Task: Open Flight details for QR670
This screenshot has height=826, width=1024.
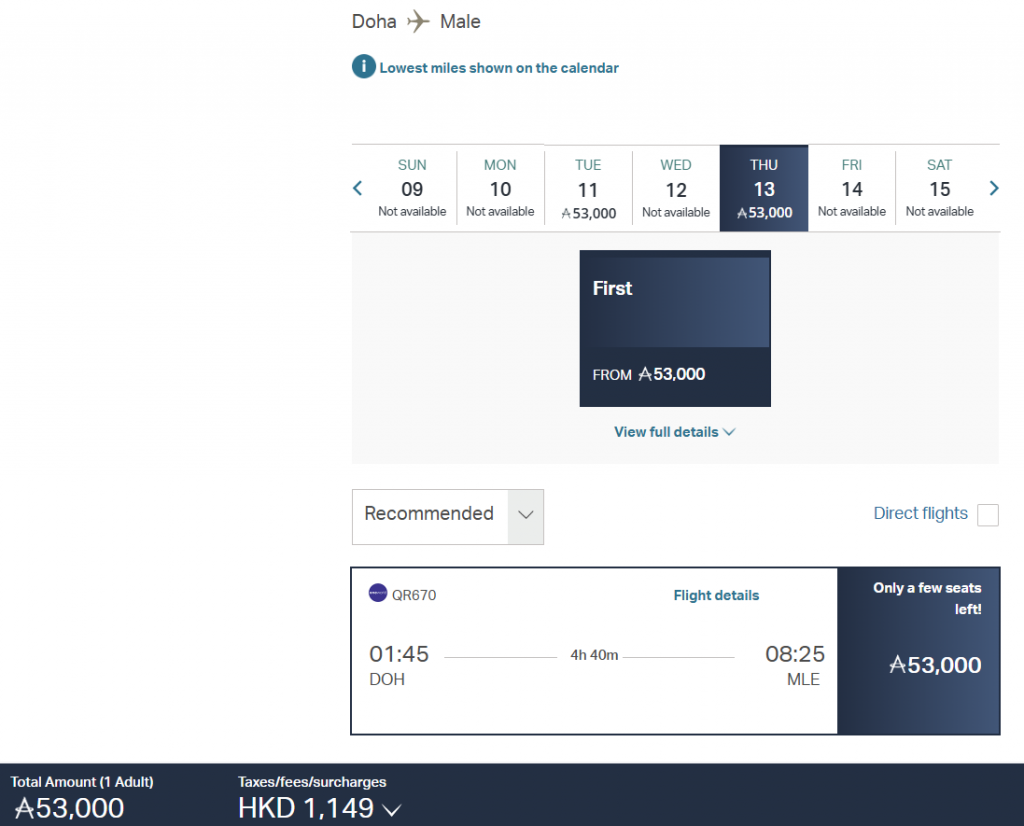Action: 716,595
